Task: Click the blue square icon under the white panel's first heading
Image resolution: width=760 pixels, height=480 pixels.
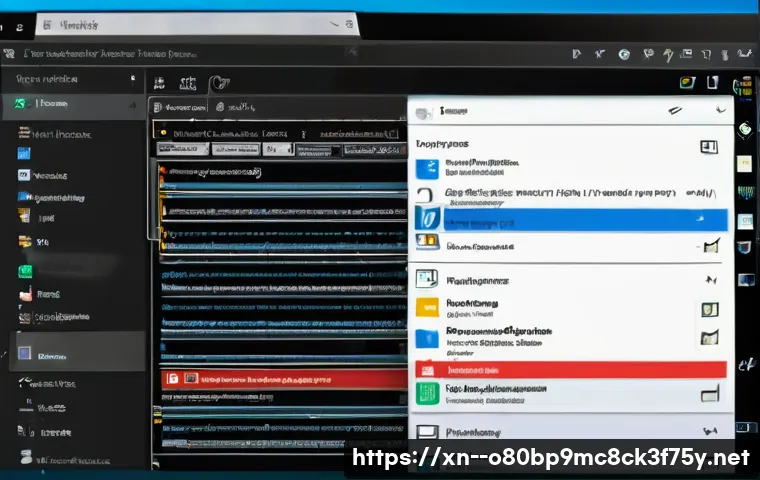Action: (x=427, y=168)
